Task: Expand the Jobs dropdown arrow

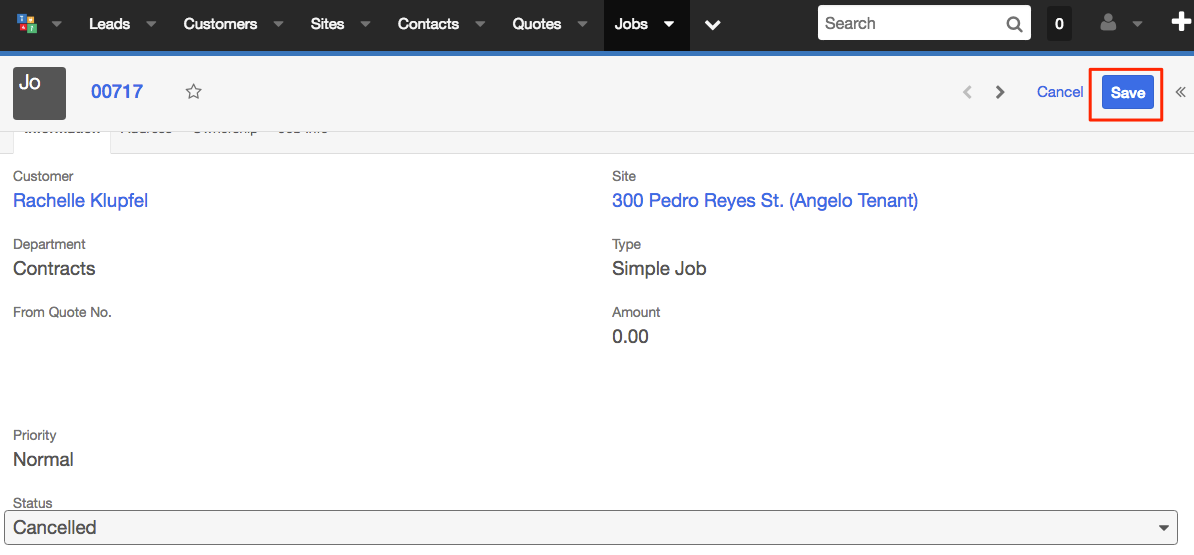Action: 669,24
